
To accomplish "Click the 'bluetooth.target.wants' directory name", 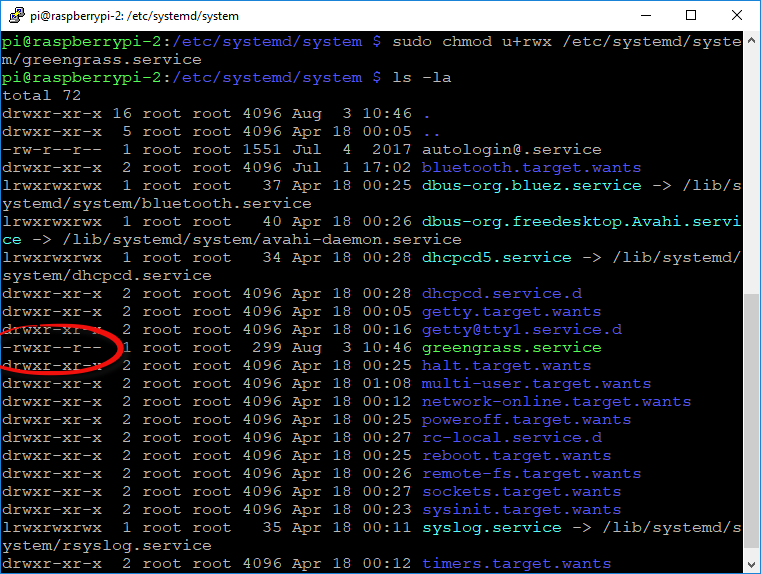I will coord(531,167).
